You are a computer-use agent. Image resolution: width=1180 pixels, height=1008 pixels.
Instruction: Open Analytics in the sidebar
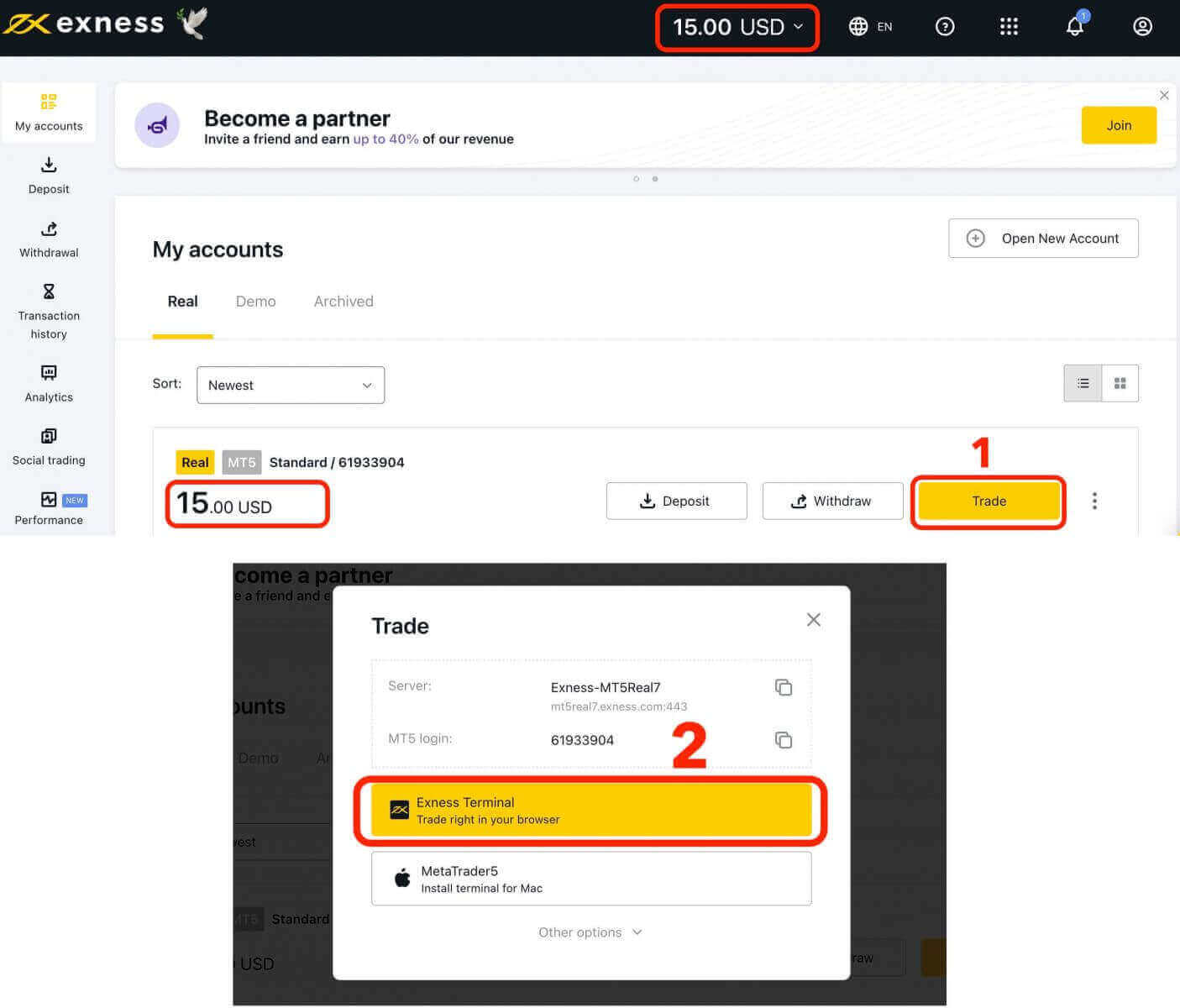(x=49, y=384)
